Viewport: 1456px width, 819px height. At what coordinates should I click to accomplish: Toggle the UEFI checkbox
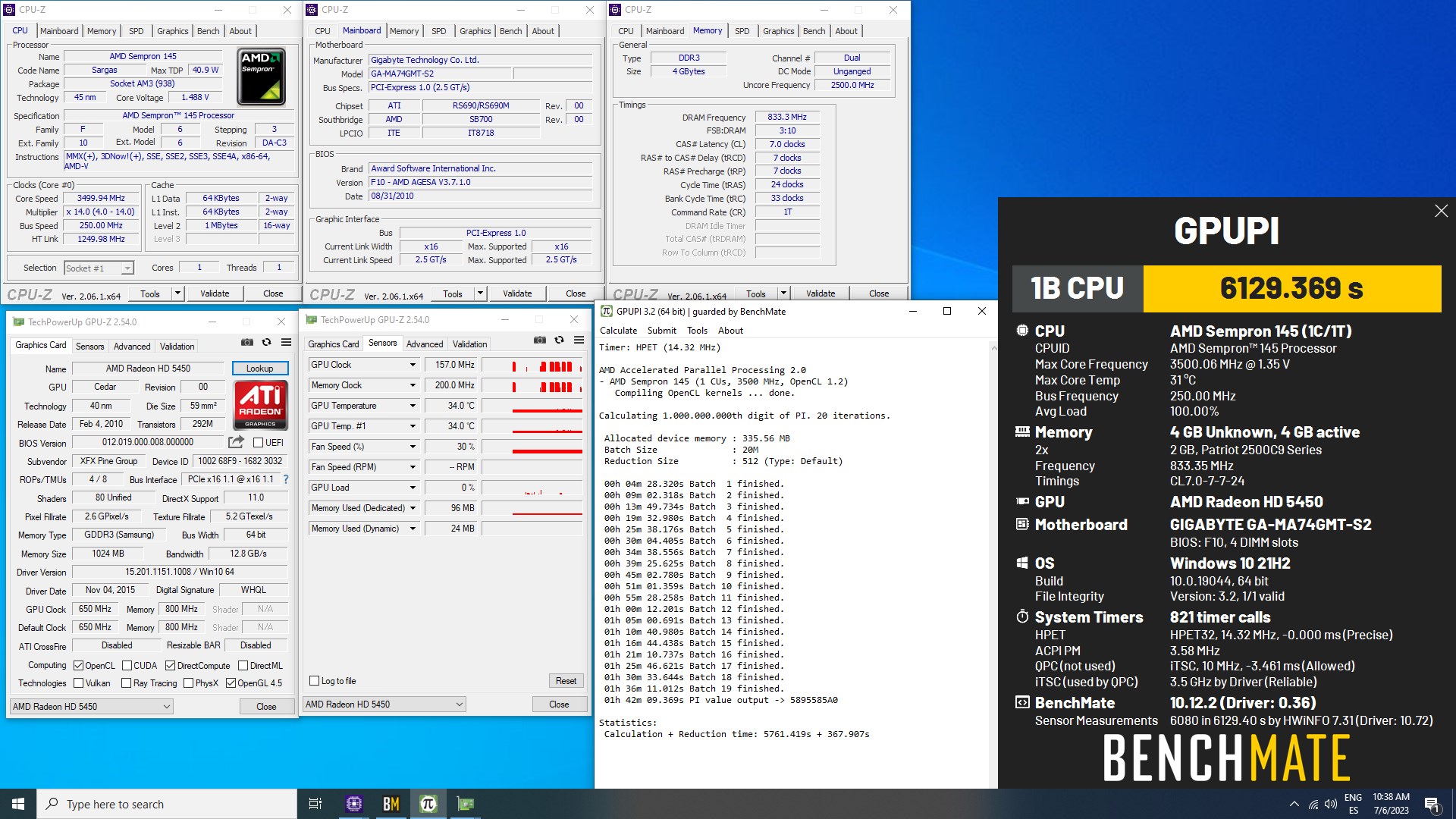tap(258, 443)
